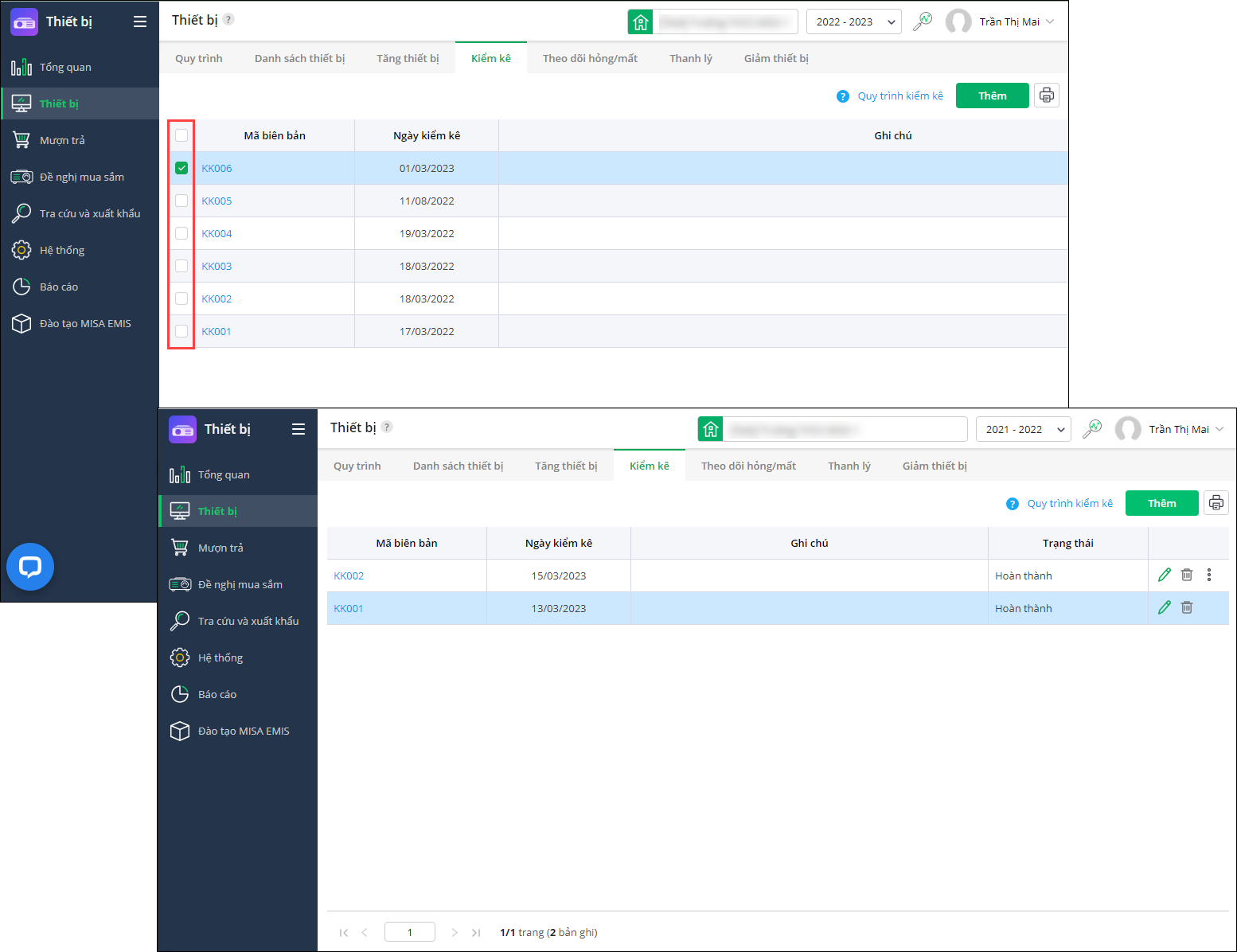Delete record KK001 using trash icon

point(1187,607)
